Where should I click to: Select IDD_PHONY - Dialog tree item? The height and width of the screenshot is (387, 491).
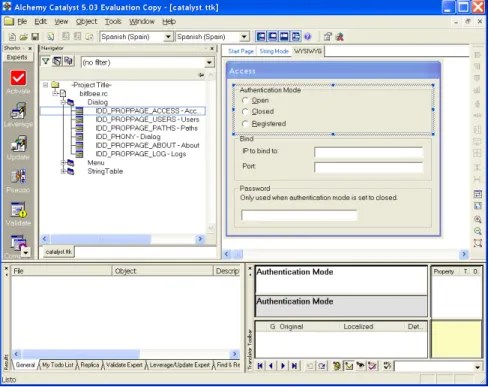pos(128,137)
